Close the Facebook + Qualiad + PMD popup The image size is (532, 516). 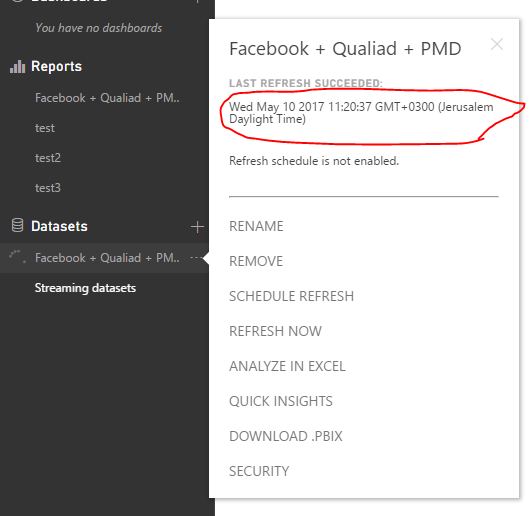point(497,44)
